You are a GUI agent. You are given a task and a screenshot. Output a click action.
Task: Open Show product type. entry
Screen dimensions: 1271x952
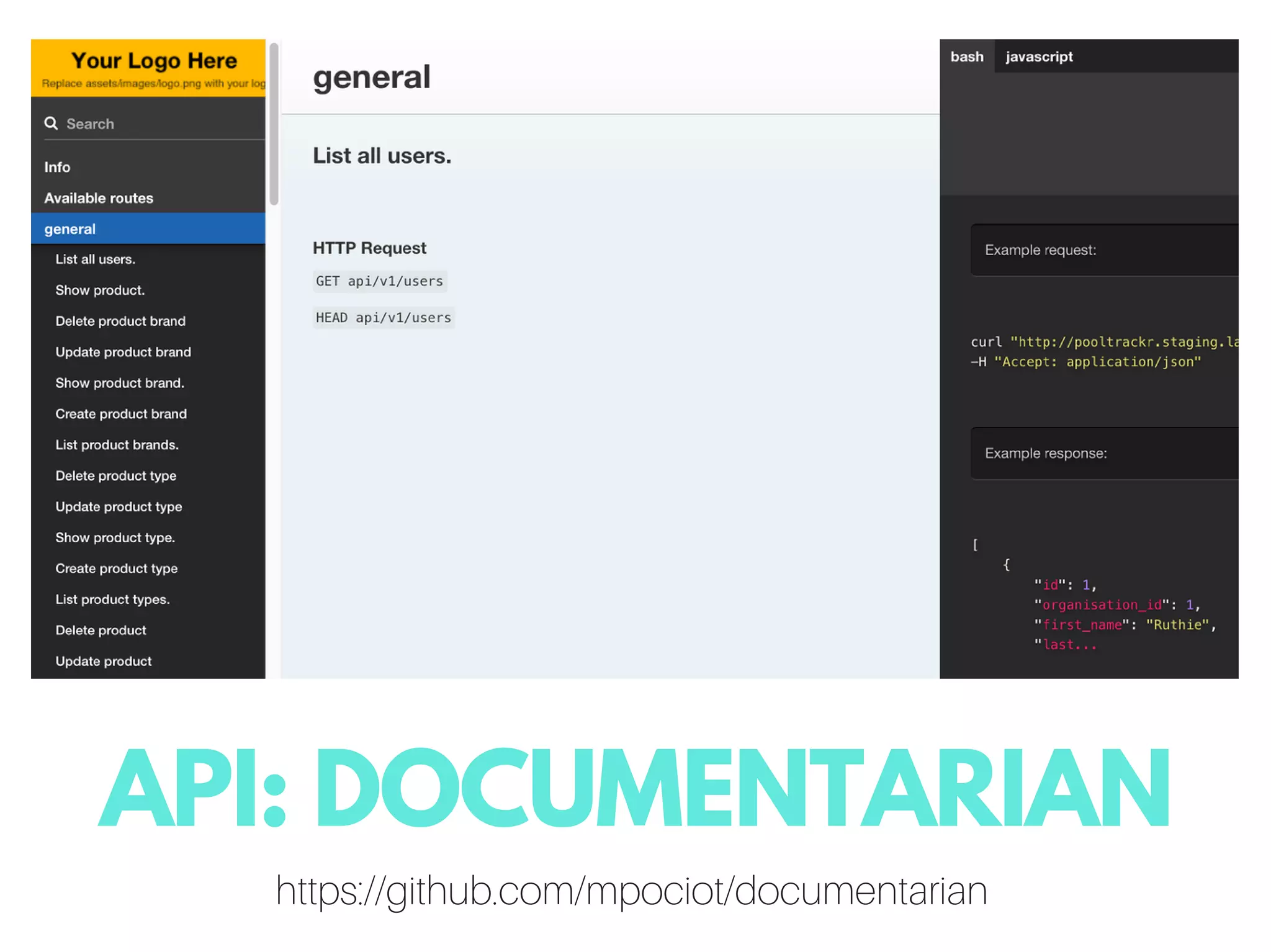click(x=115, y=537)
